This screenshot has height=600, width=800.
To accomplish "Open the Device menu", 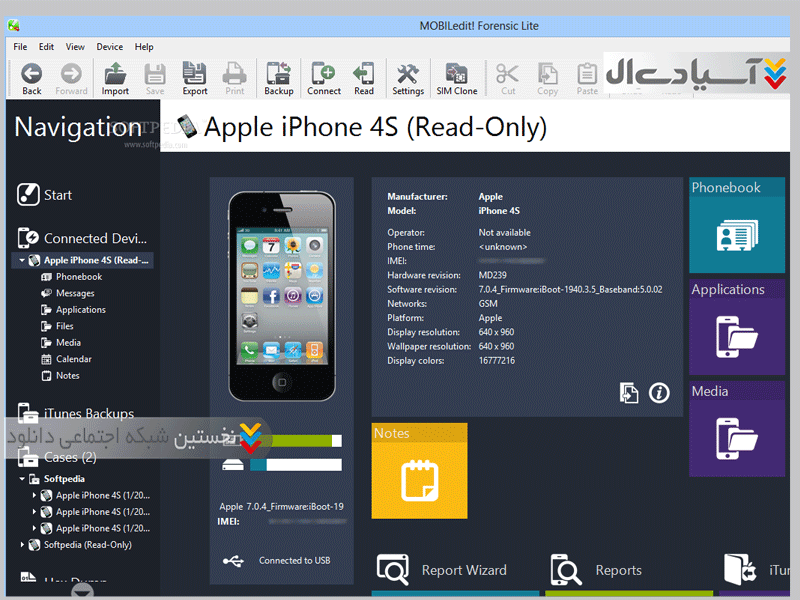I will point(109,47).
